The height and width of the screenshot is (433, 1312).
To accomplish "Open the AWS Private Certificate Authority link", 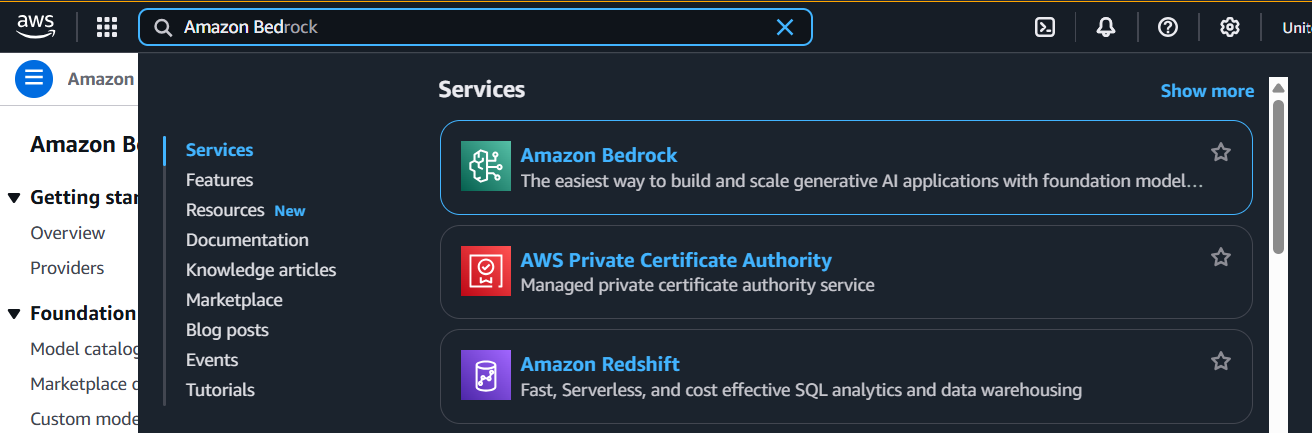I will tap(676, 260).
